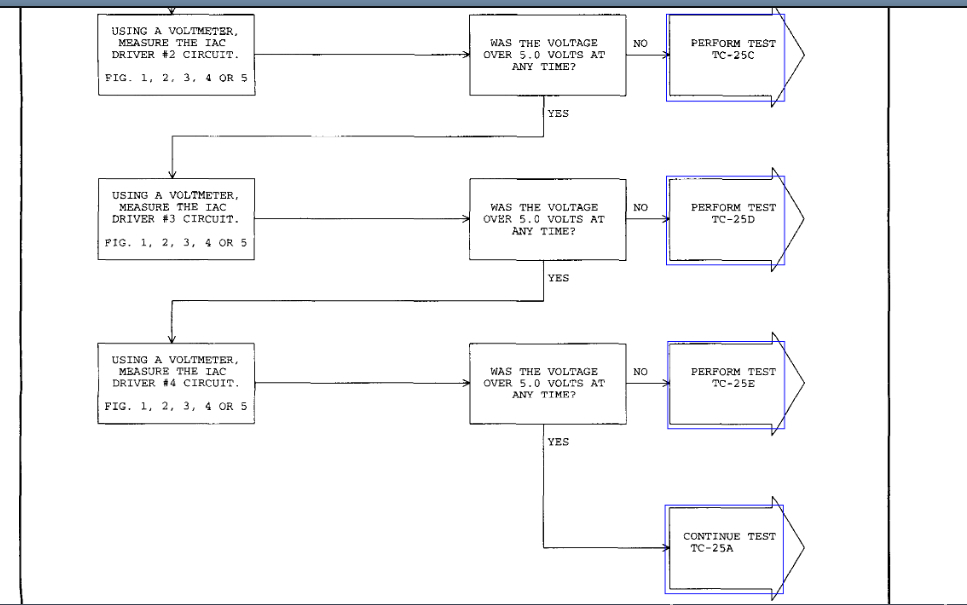967x605 pixels.
Task: Click the voltage question box beside DRIVER #2
Action: [x=548, y=56]
